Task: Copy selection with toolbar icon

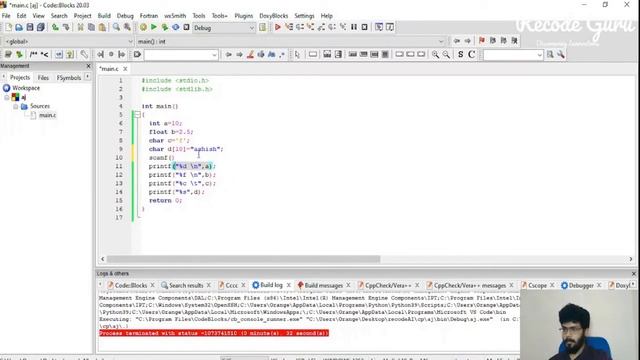Action: (91, 27)
